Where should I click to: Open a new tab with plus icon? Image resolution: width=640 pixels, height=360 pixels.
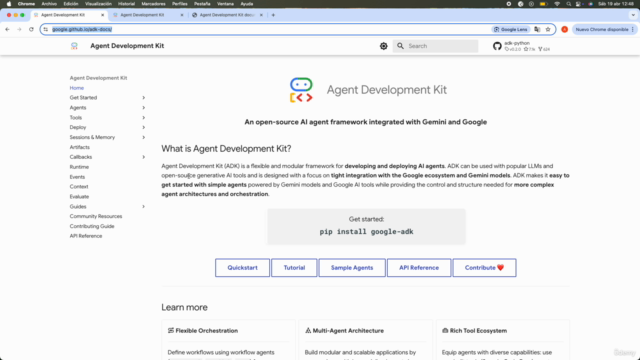coord(273,15)
